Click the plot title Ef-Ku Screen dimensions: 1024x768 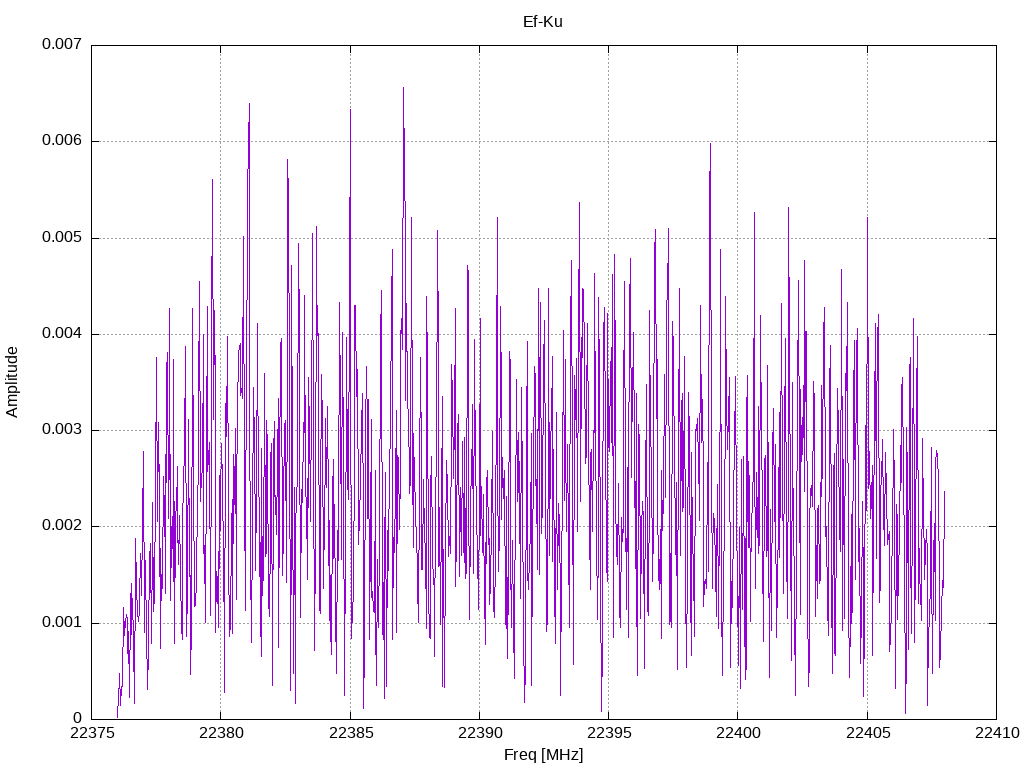pyautogui.click(x=543, y=22)
